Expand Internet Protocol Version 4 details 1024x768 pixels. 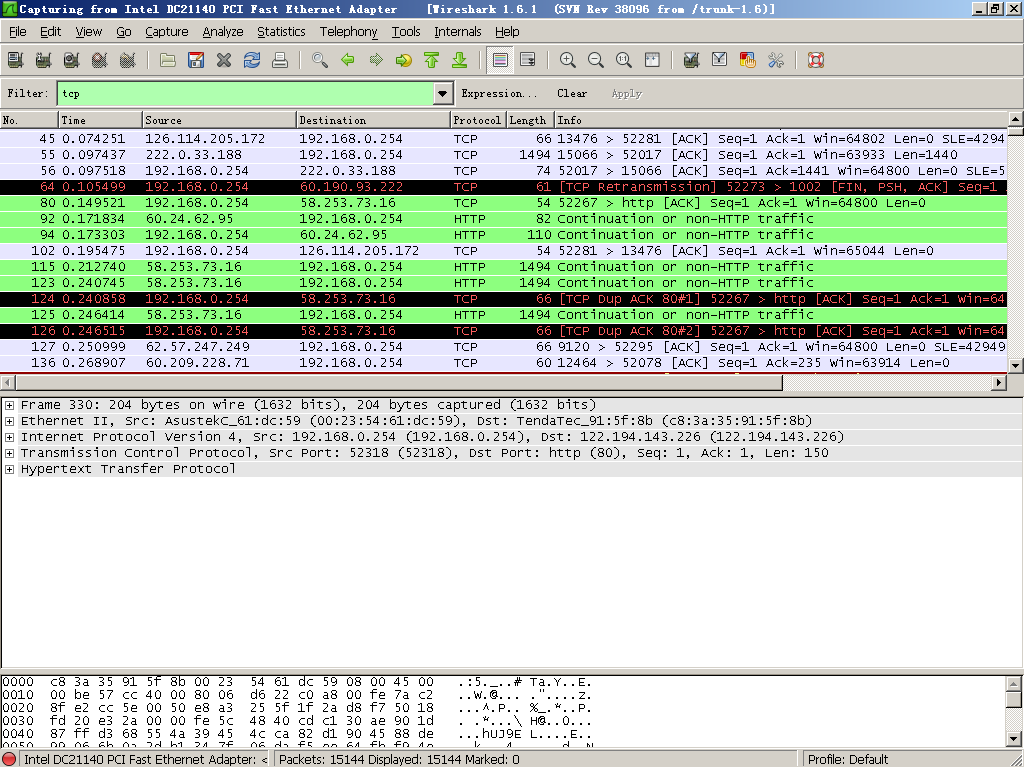10,437
